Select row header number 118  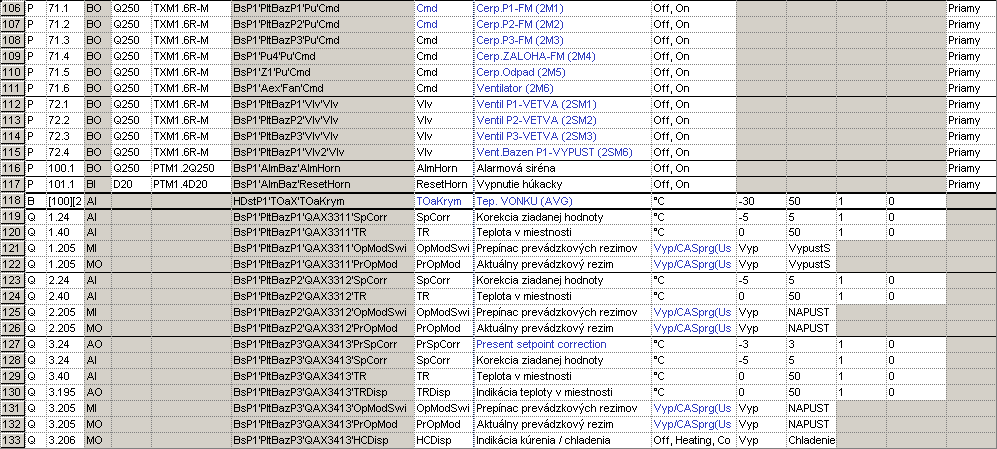[x=11, y=201]
